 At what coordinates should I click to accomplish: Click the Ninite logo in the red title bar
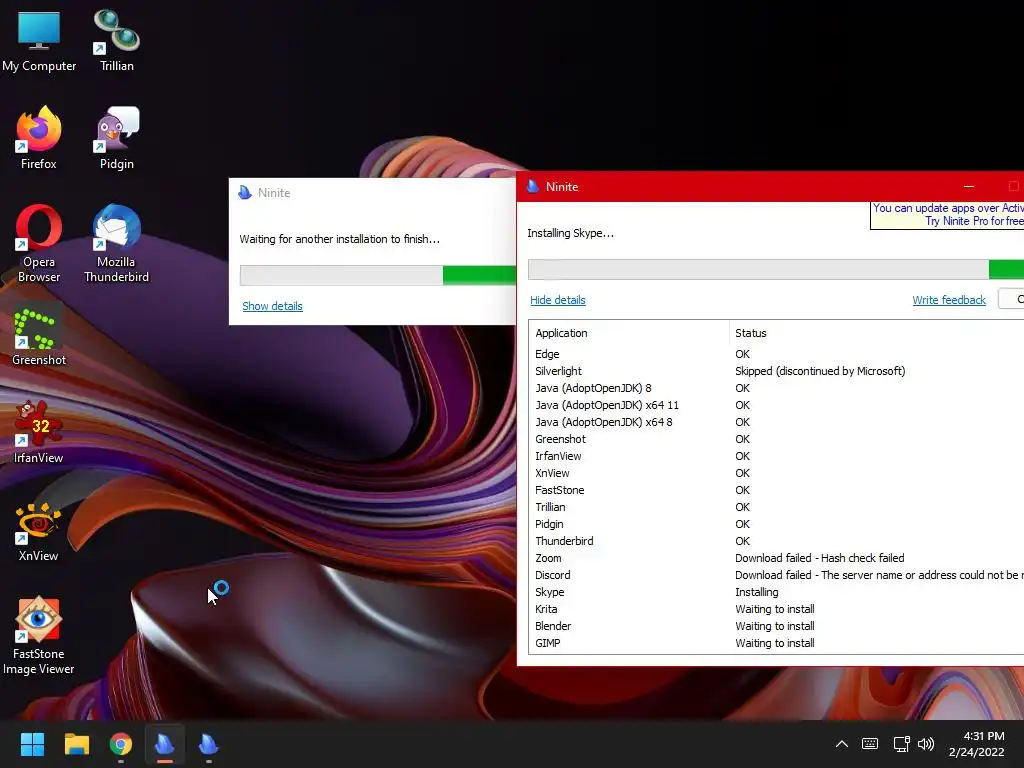(x=533, y=187)
